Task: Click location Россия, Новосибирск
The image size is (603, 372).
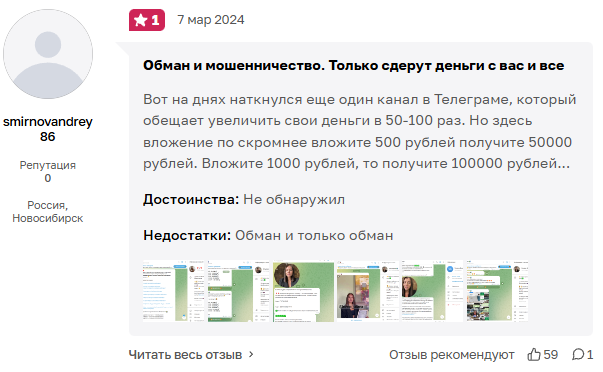Action: click(48, 212)
